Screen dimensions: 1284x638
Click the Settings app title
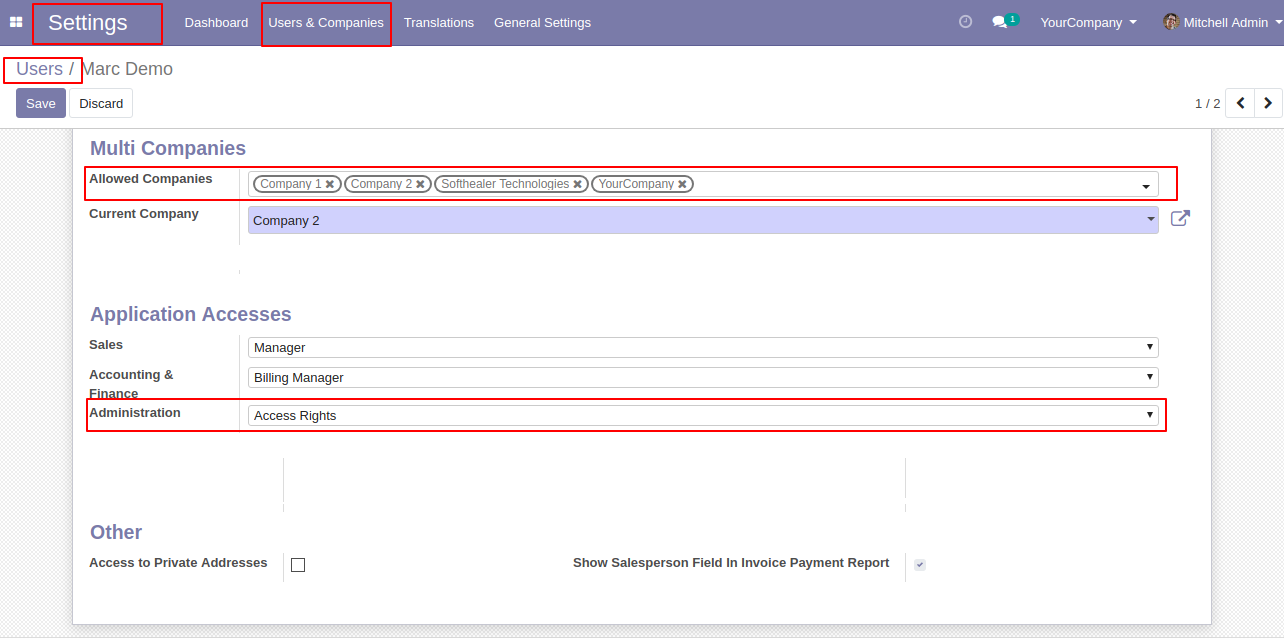pyautogui.click(x=88, y=23)
